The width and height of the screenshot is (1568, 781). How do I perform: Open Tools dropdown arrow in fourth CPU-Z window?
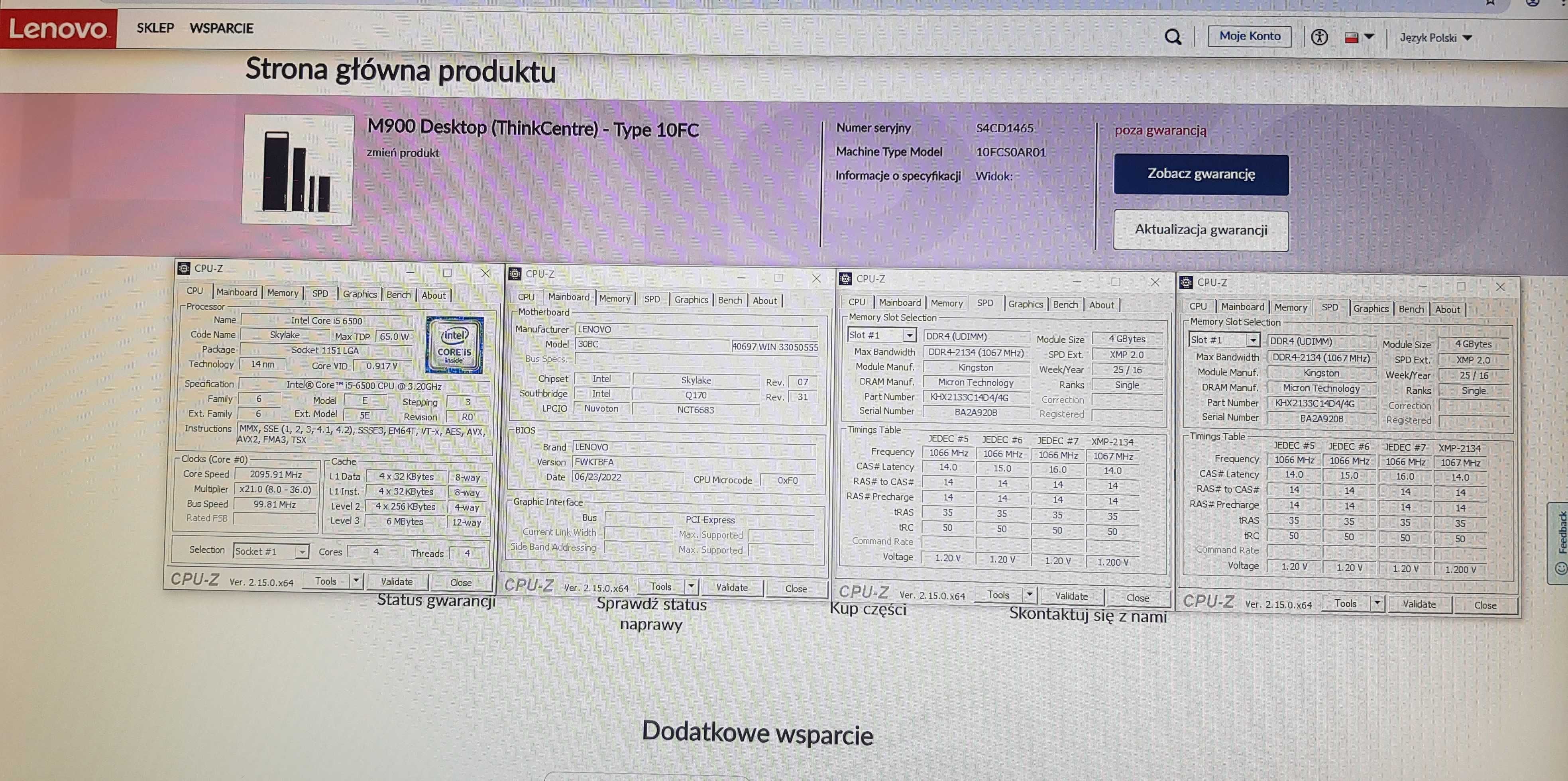pyautogui.click(x=1377, y=603)
